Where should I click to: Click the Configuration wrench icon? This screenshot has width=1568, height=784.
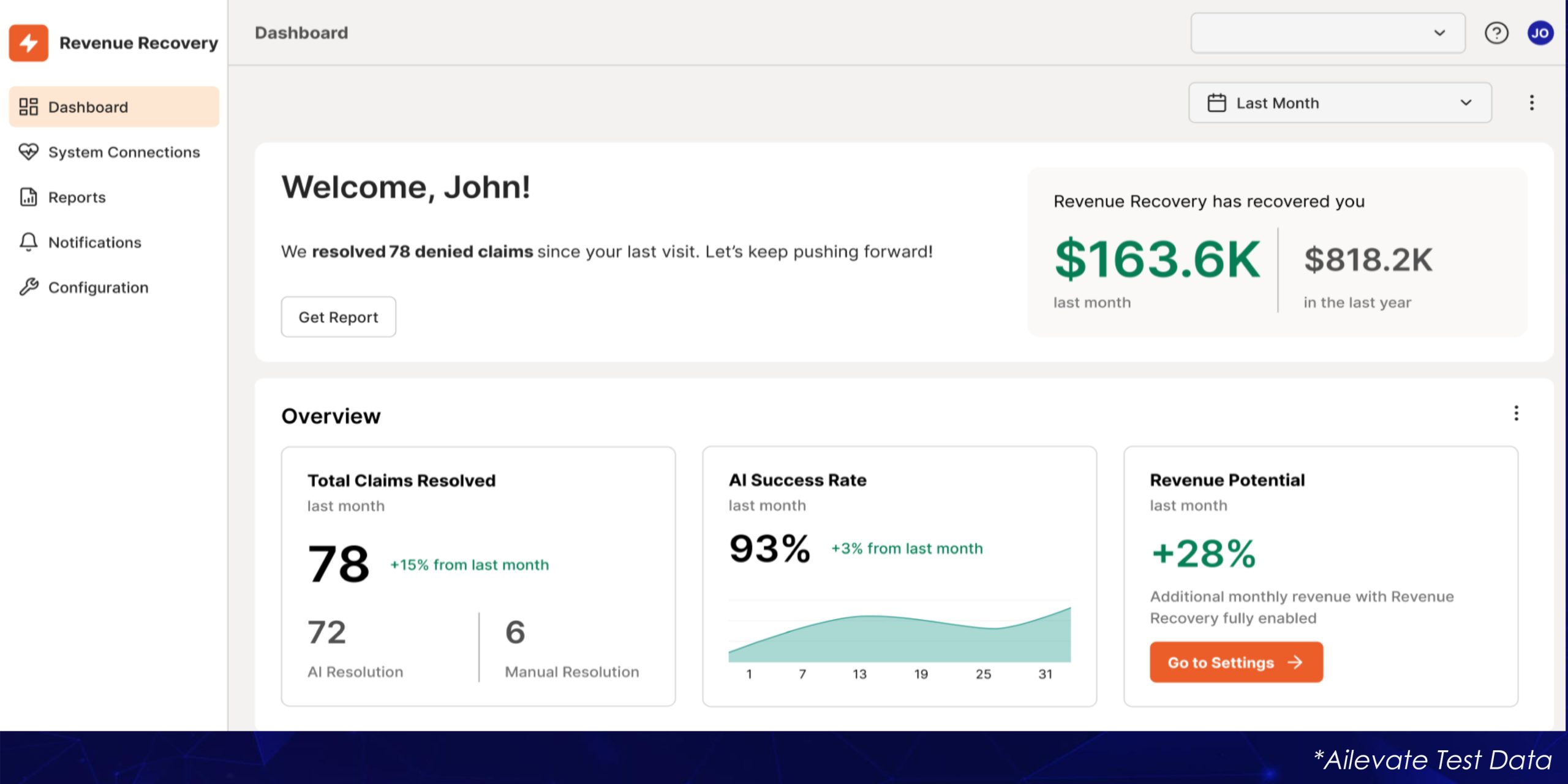pyautogui.click(x=28, y=287)
